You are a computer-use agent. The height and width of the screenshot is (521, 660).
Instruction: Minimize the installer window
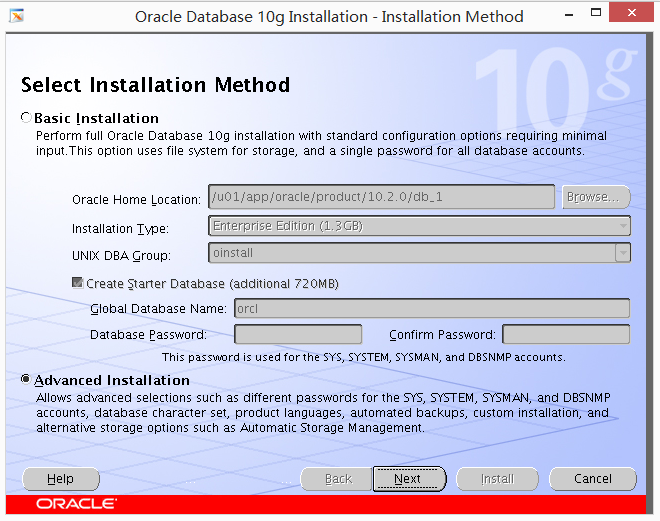click(569, 14)
